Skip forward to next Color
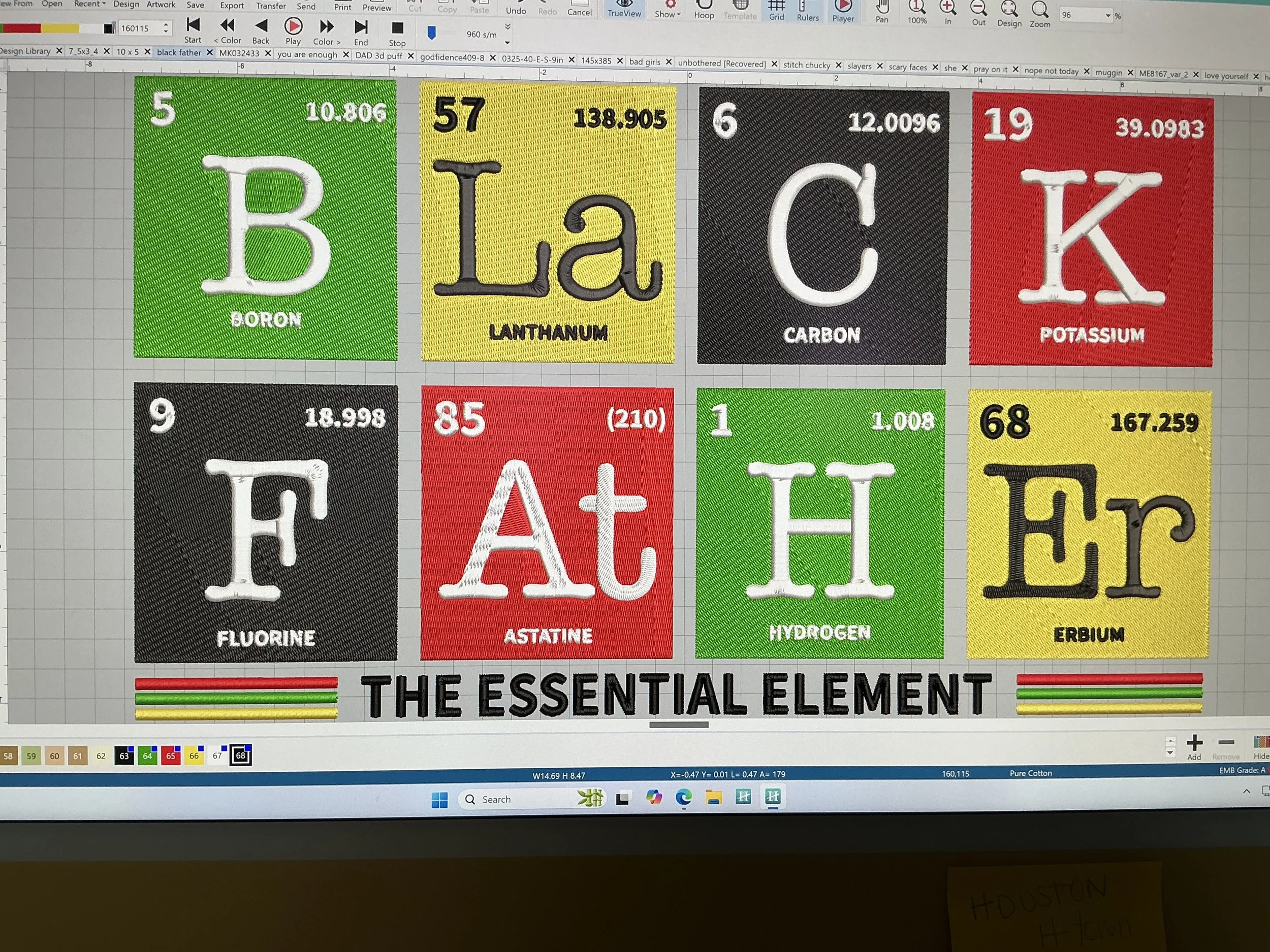 pos(327,27)
